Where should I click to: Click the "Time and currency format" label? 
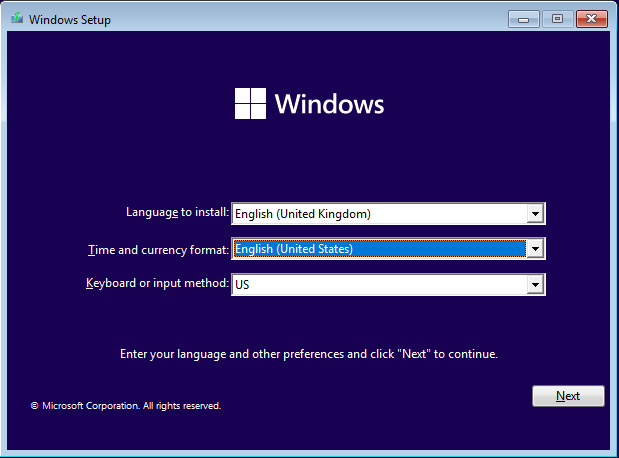[158, 248]
